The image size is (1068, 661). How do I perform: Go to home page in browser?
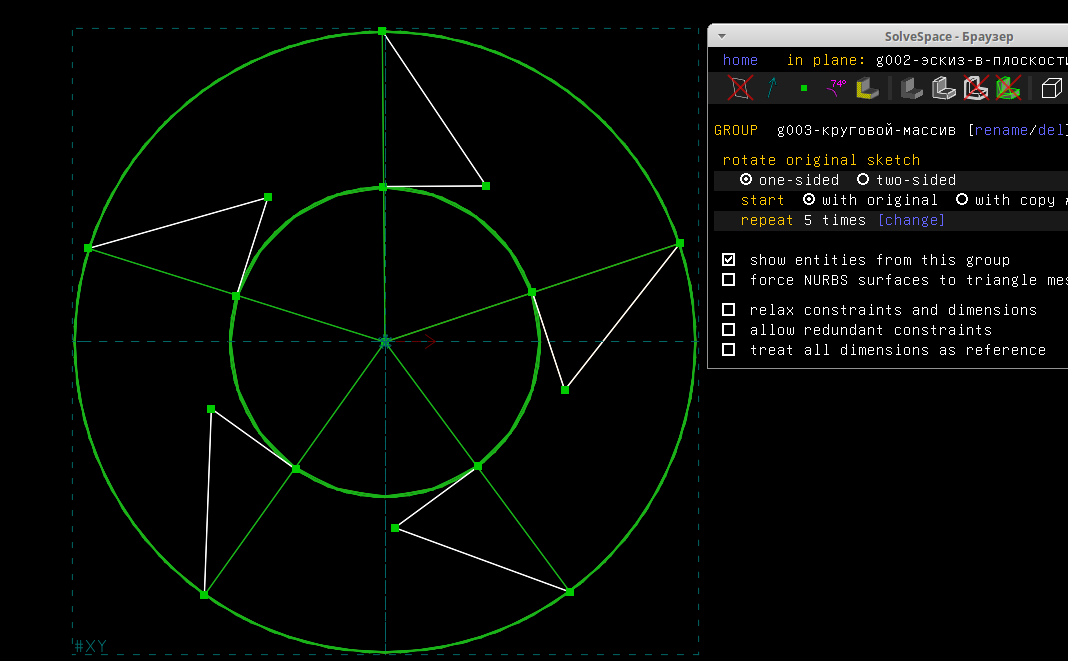(x=740, y=60)
